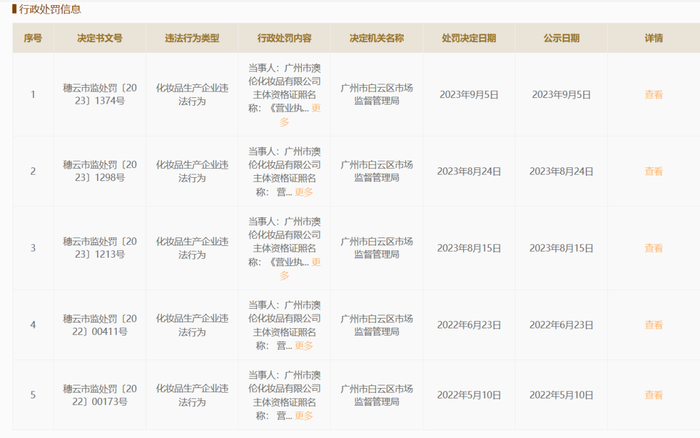Screen dimensions: 700x438
Task: Select row number 5 cell
Action: [33, 395]
